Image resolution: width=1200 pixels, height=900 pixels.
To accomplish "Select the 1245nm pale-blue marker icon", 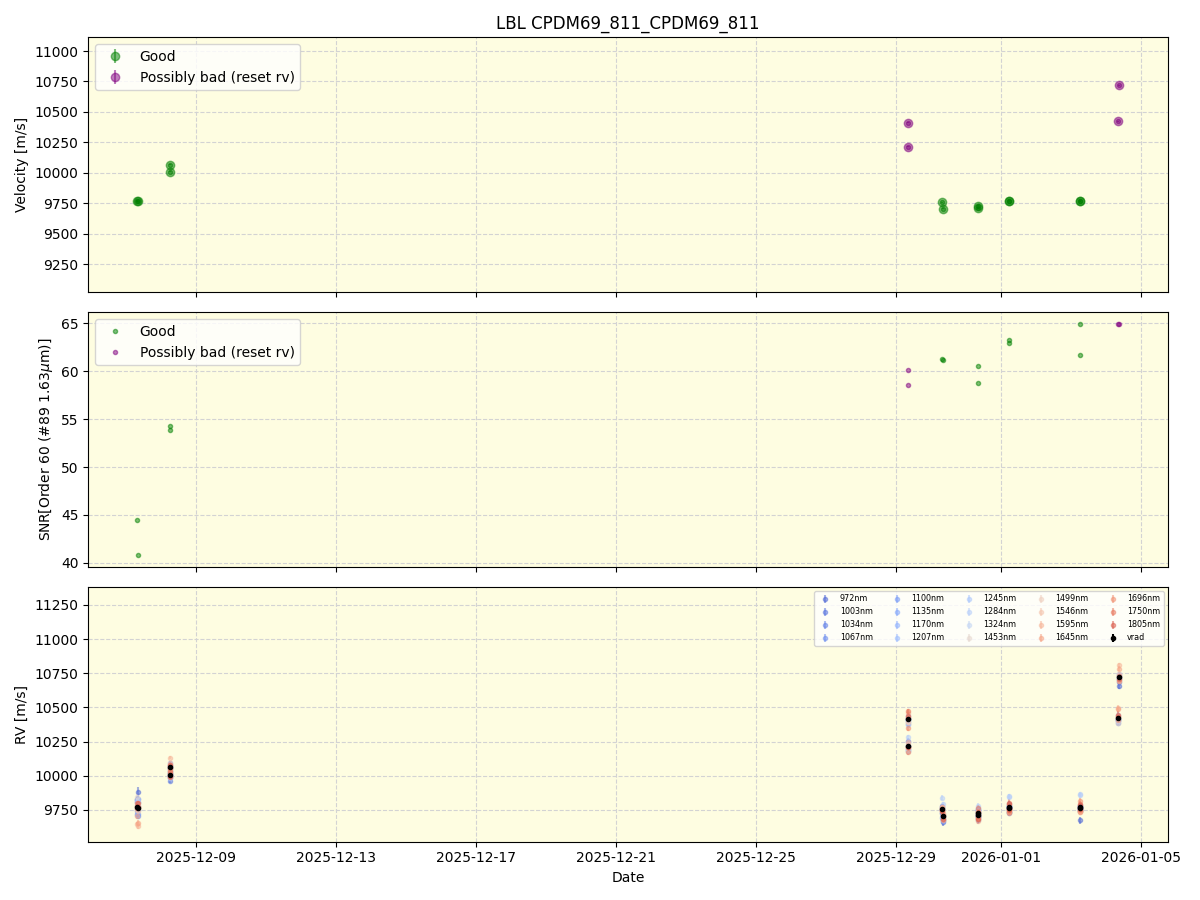I will tap(968, 598).
